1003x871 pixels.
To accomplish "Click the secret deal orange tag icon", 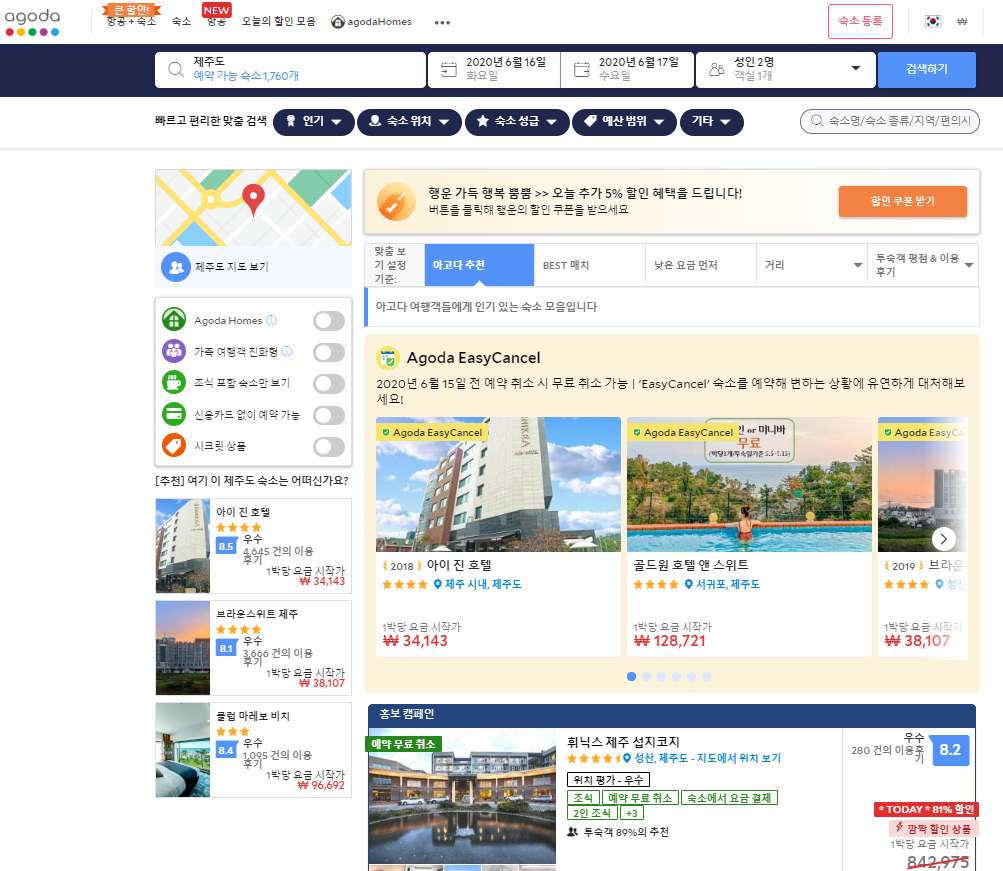I will coord(174,445).
